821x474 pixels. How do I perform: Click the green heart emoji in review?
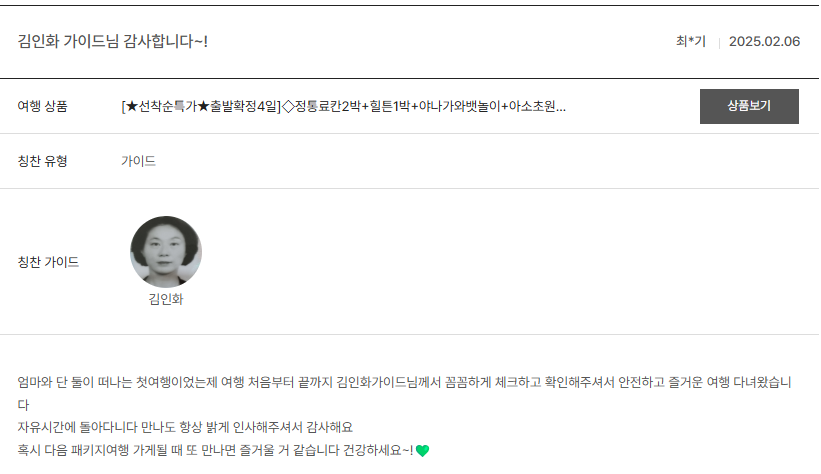(423, 450)
